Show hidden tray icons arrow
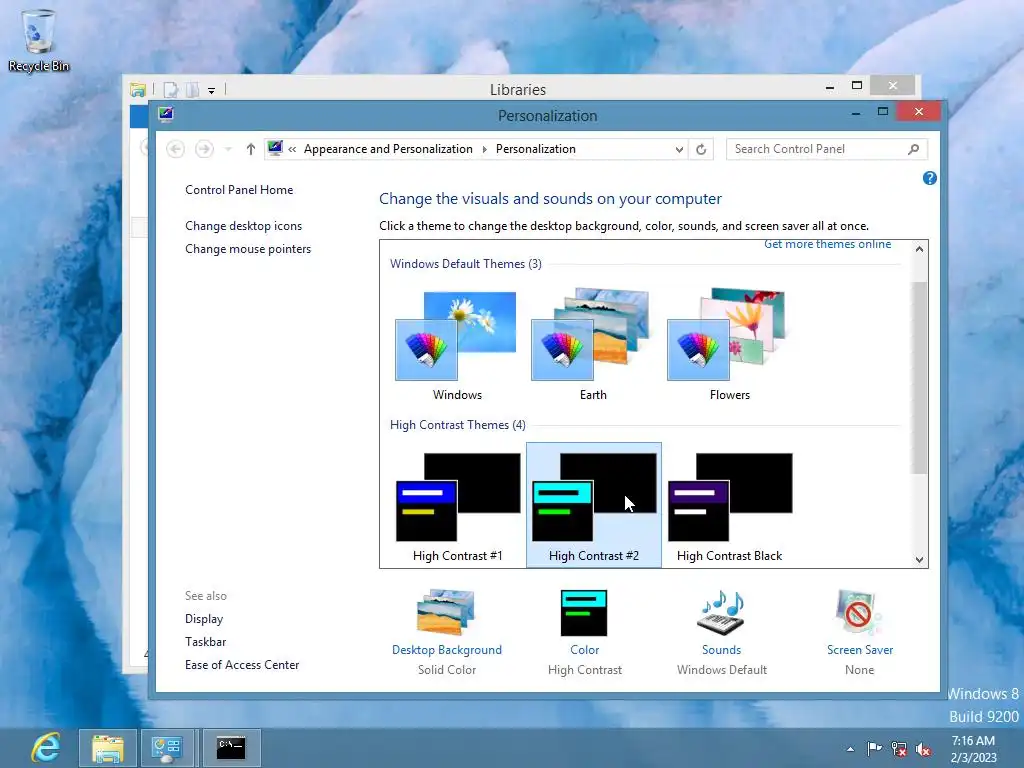1024x768 pixels. pos(850,749)
